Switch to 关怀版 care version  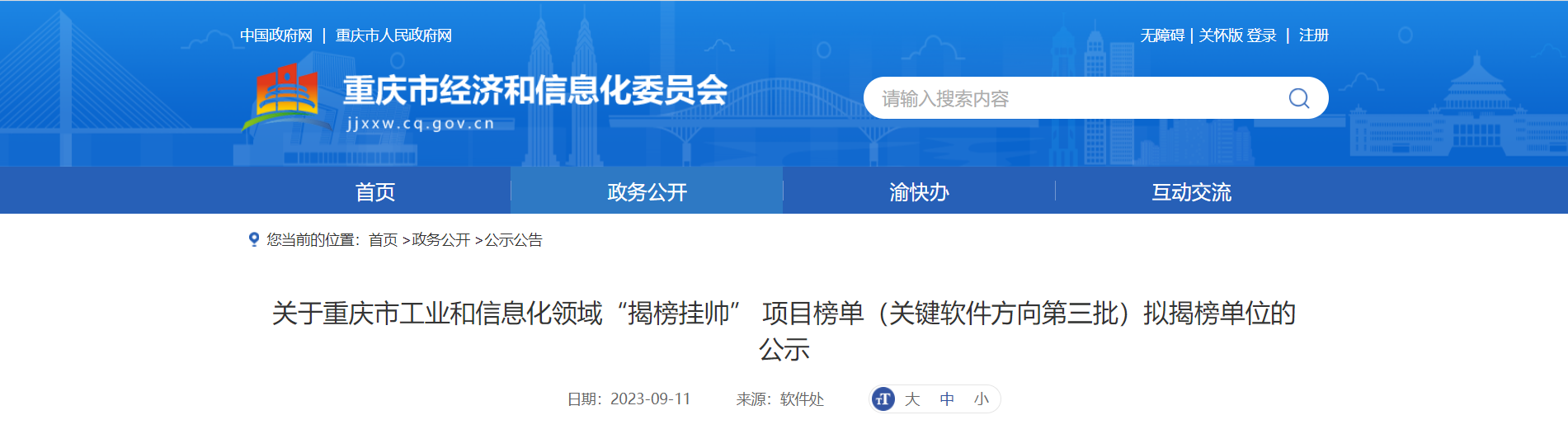click(x=1220, y=35)
